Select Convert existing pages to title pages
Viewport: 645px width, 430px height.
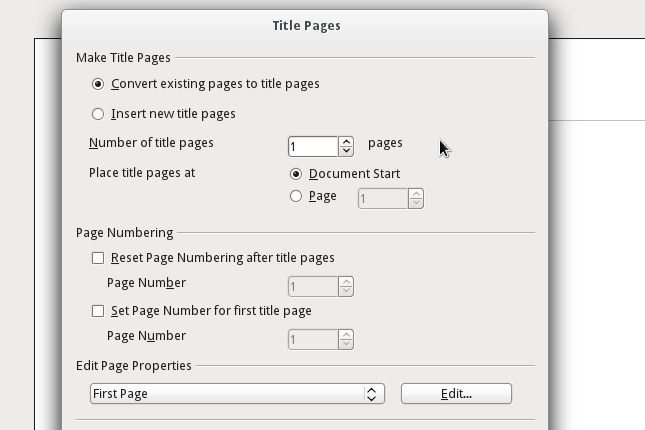98,84
